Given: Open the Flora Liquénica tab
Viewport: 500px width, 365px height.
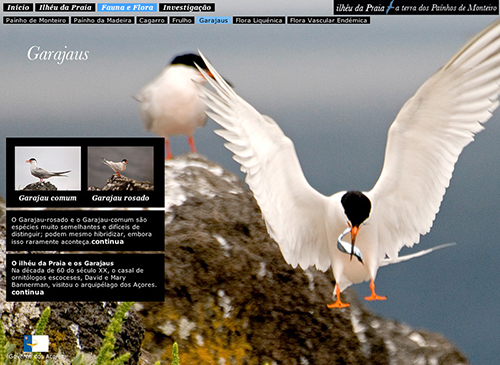Looking at the screenshot, I should (x=259, y=20).
